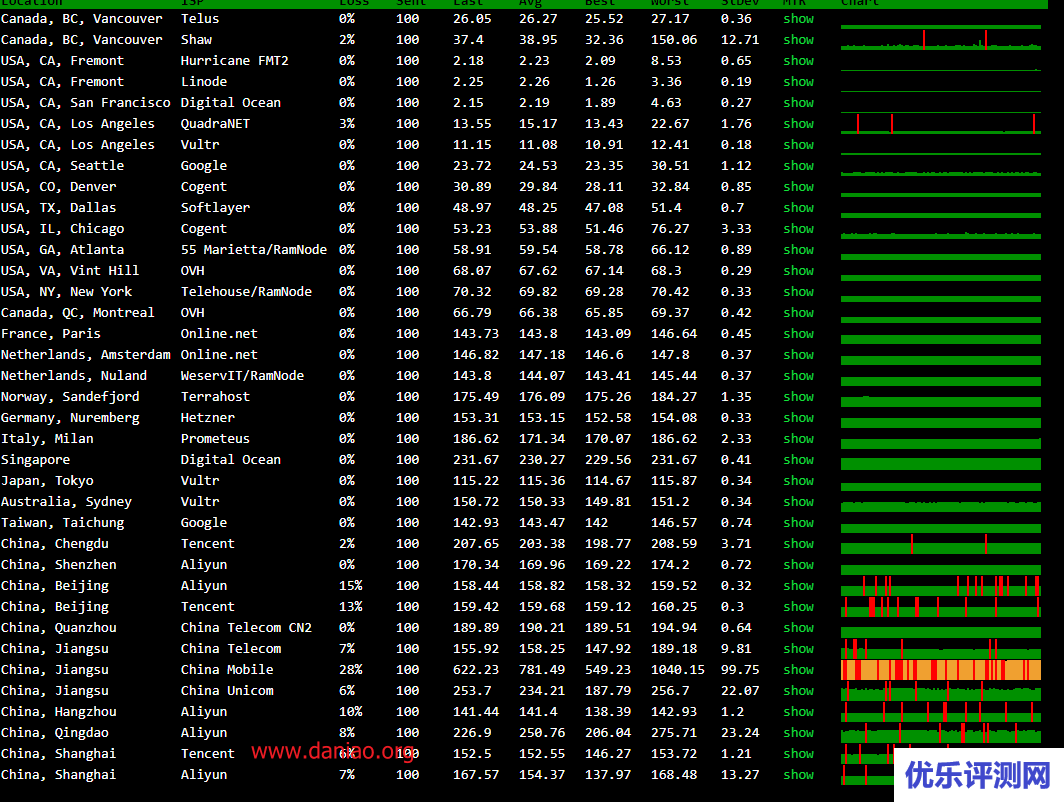This screenshot has width=1064, height=802.
Task: Show MTR for OVH Montreal
Action: coord(798,313)
